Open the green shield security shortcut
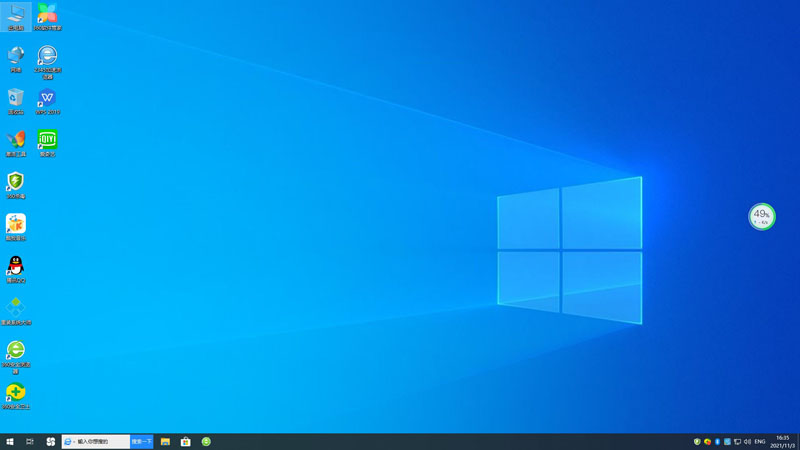 [16, 182]
